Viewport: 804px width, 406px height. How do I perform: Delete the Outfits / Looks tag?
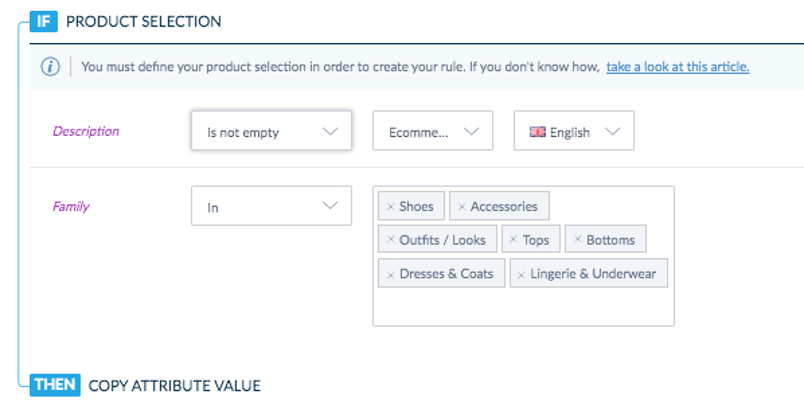click(x=390, y=239)
